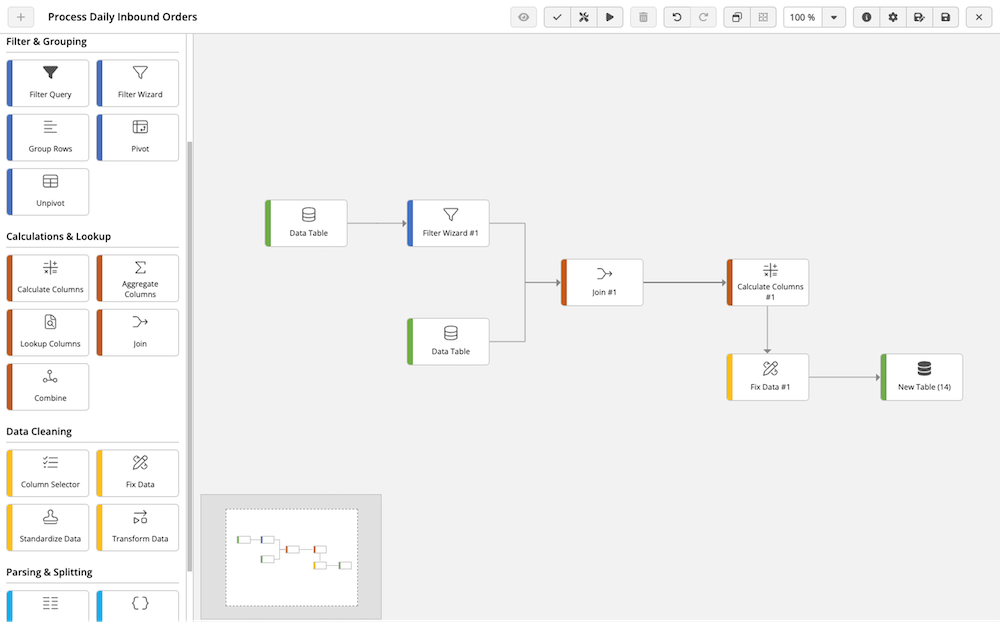1000x622 pixels.
Task: Click the 100 % zoom field
Action: (x=803, y=17)
